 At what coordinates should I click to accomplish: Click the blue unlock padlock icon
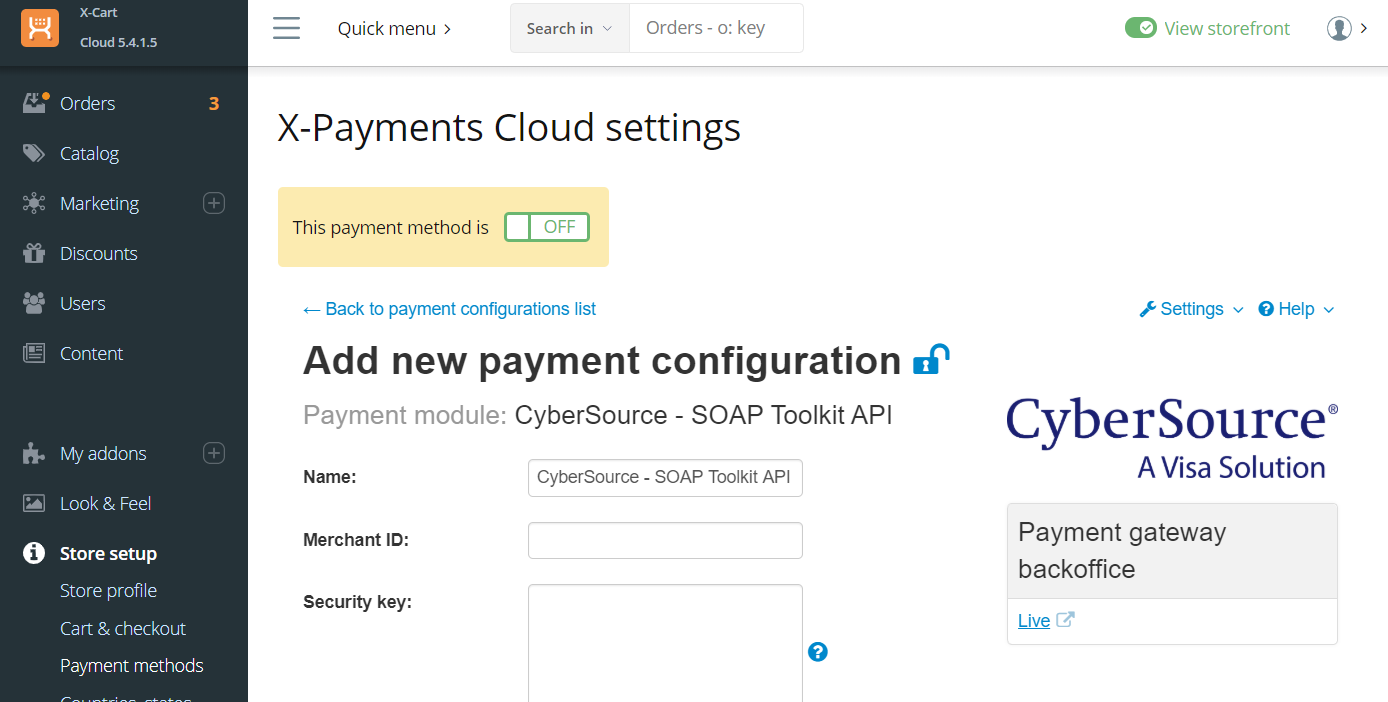pos(931,360)
